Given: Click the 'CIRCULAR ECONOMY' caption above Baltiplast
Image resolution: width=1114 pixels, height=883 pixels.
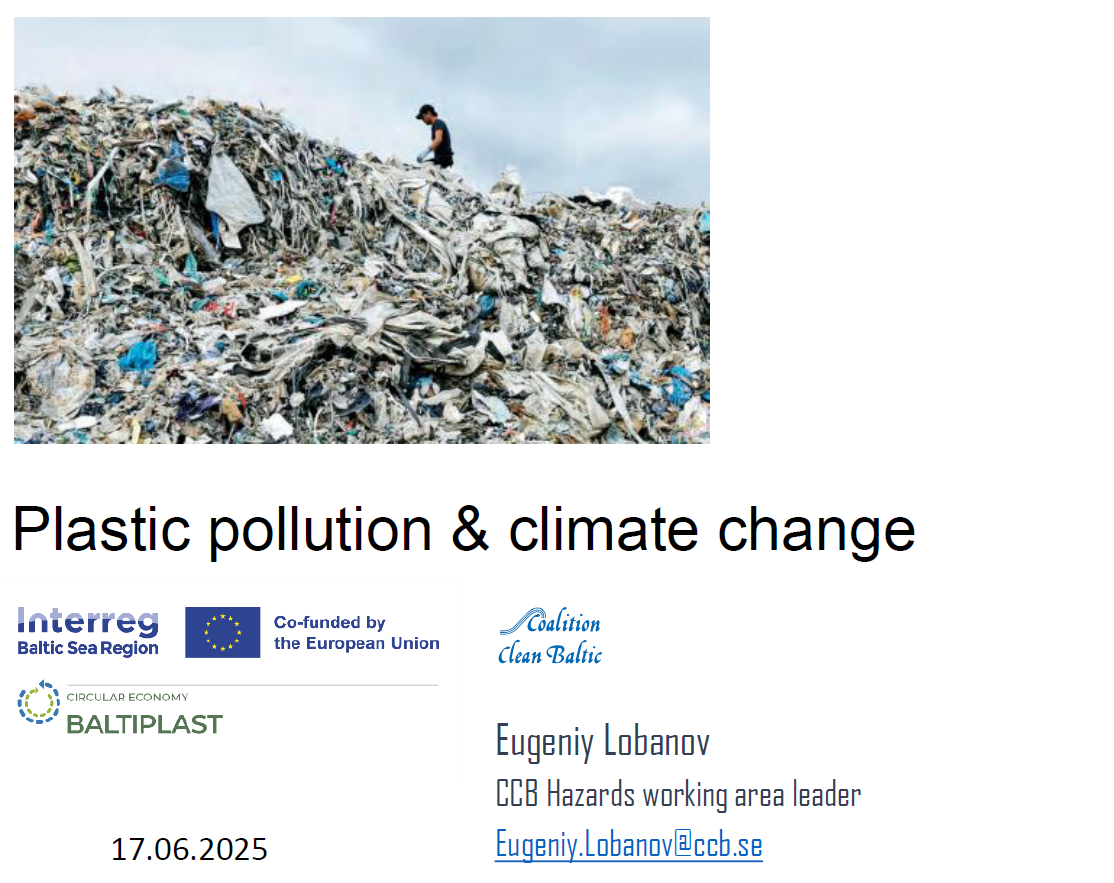Looking at the screenshot, I should pos(127,697).
